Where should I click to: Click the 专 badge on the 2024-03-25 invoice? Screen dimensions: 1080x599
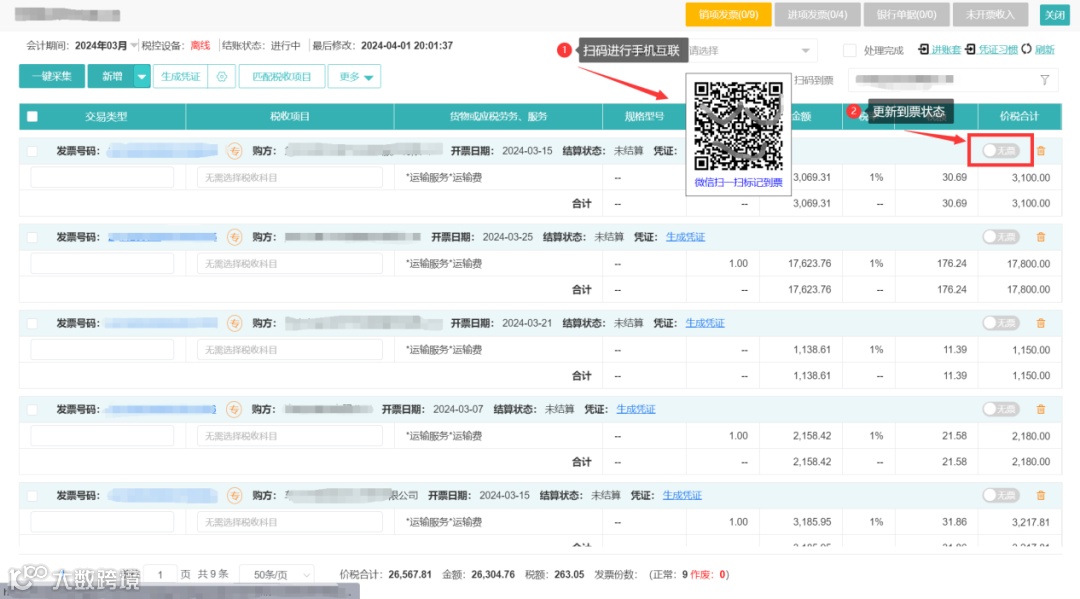234,237
